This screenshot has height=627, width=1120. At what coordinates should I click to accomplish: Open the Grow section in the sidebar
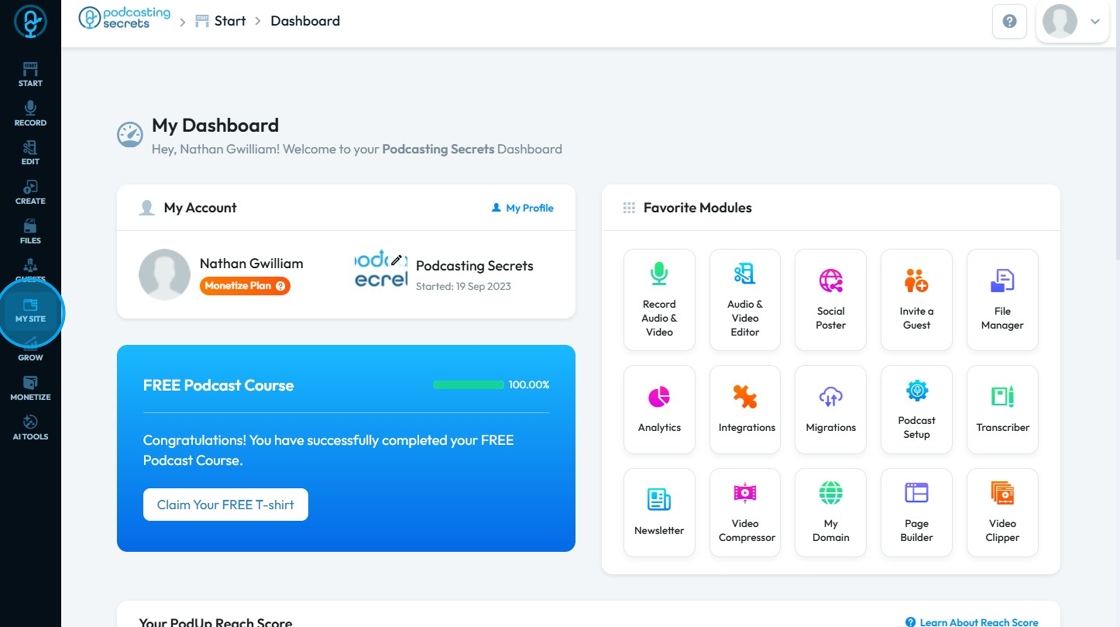coord(30,349)
